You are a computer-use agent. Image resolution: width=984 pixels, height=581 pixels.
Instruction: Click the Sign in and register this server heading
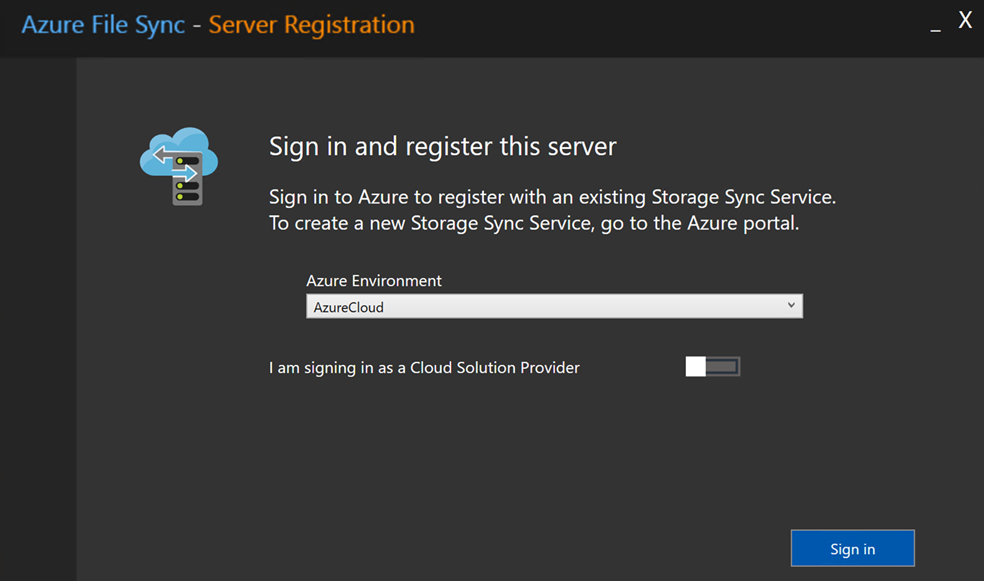tap(443, 146)
